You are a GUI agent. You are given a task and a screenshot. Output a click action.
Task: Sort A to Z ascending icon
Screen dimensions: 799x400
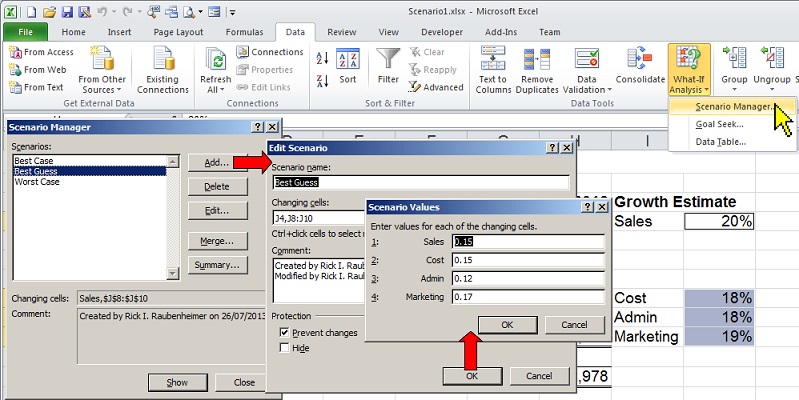323,58
